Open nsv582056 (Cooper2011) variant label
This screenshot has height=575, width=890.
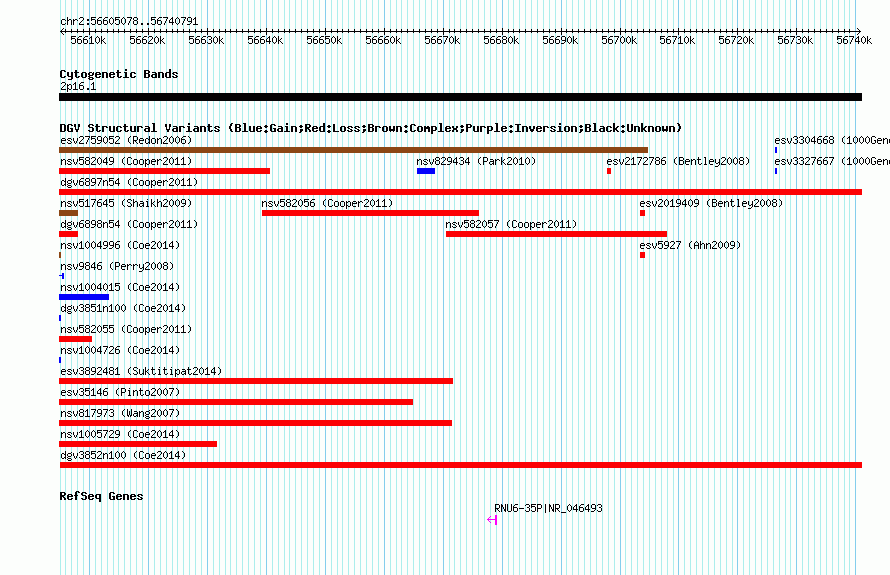[327, 203]
